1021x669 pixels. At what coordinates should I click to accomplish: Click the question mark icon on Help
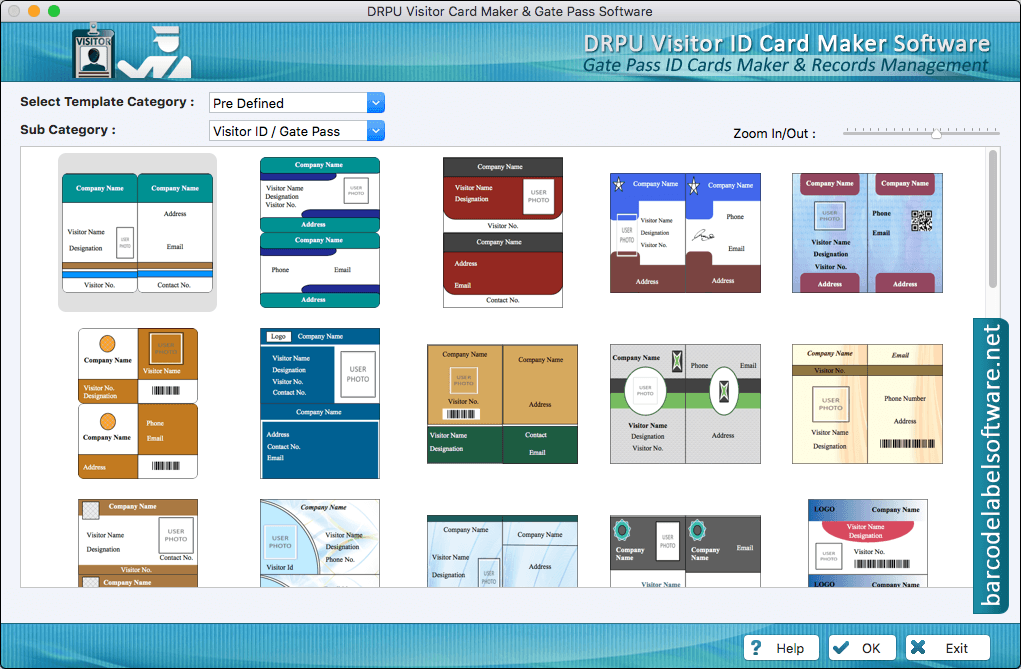[x=756, y=648]
